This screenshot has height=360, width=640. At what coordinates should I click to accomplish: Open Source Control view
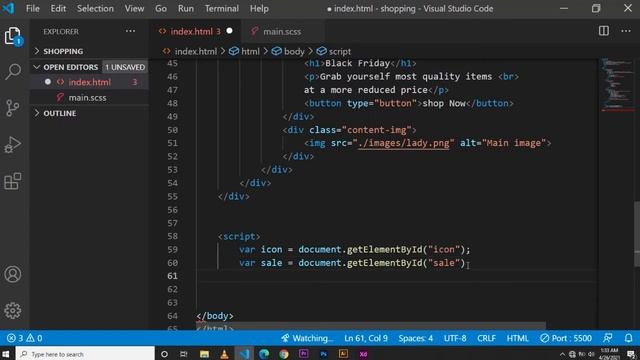13,108
